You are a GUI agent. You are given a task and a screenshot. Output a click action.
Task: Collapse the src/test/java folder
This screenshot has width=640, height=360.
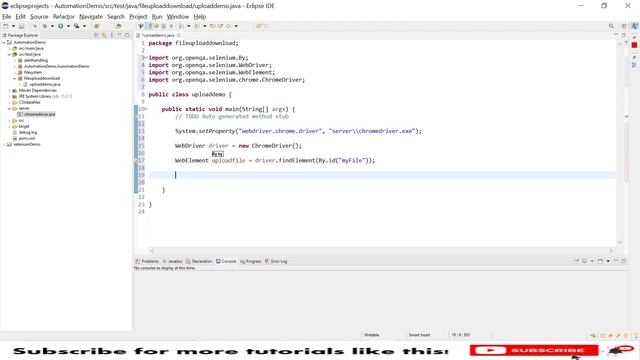click(x=10, y=54)
